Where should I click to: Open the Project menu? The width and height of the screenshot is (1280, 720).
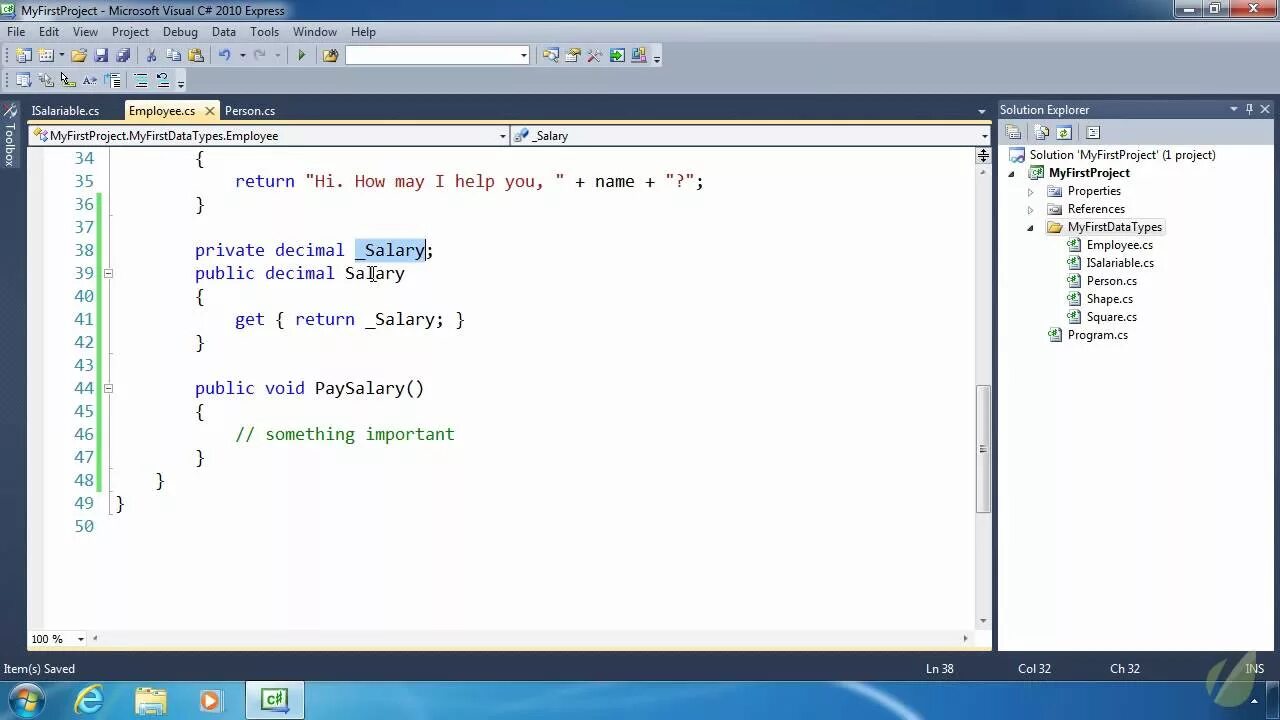(130, 32)
